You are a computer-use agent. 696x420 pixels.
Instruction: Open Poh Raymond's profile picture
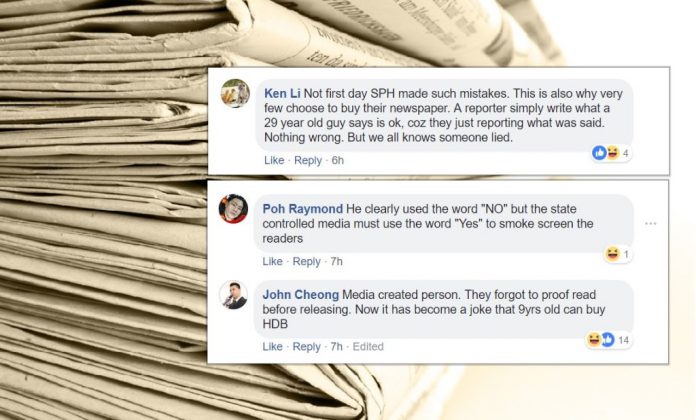coord(233,209)
